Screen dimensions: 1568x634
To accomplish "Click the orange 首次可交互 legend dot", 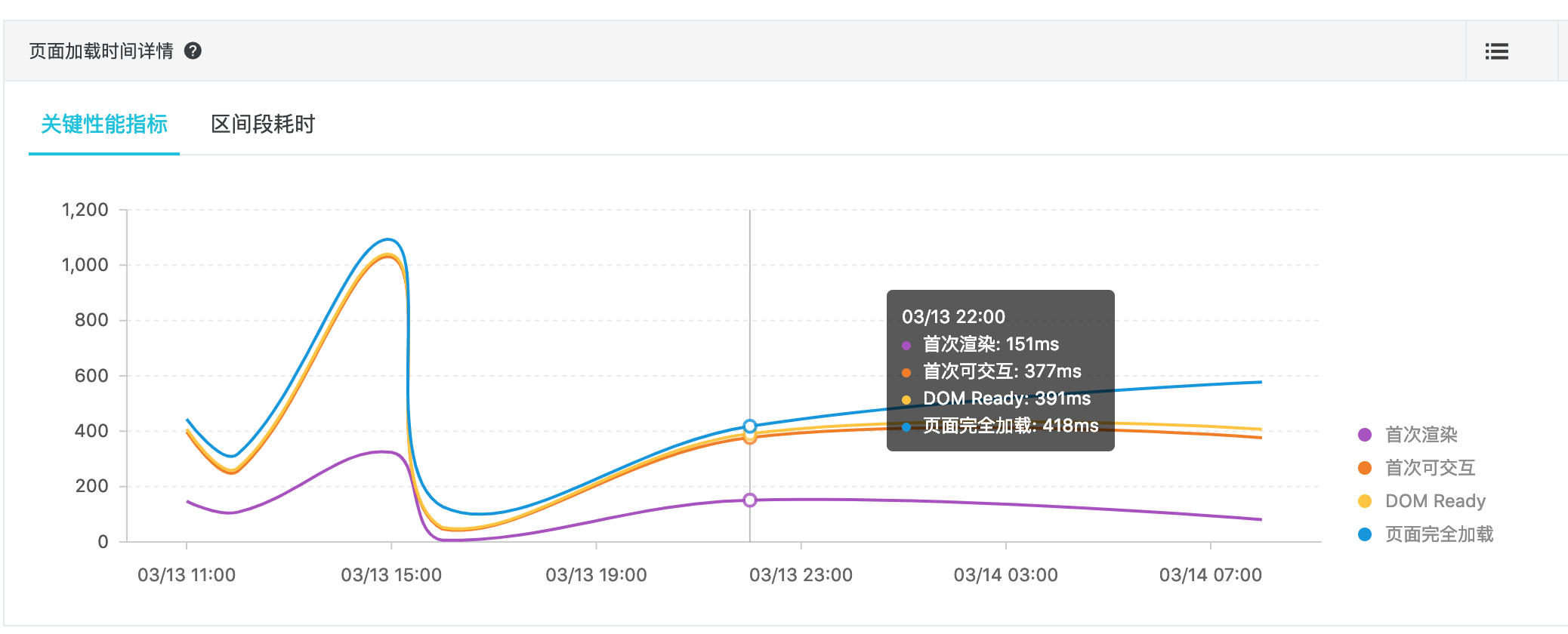I will pos(1365,468).
